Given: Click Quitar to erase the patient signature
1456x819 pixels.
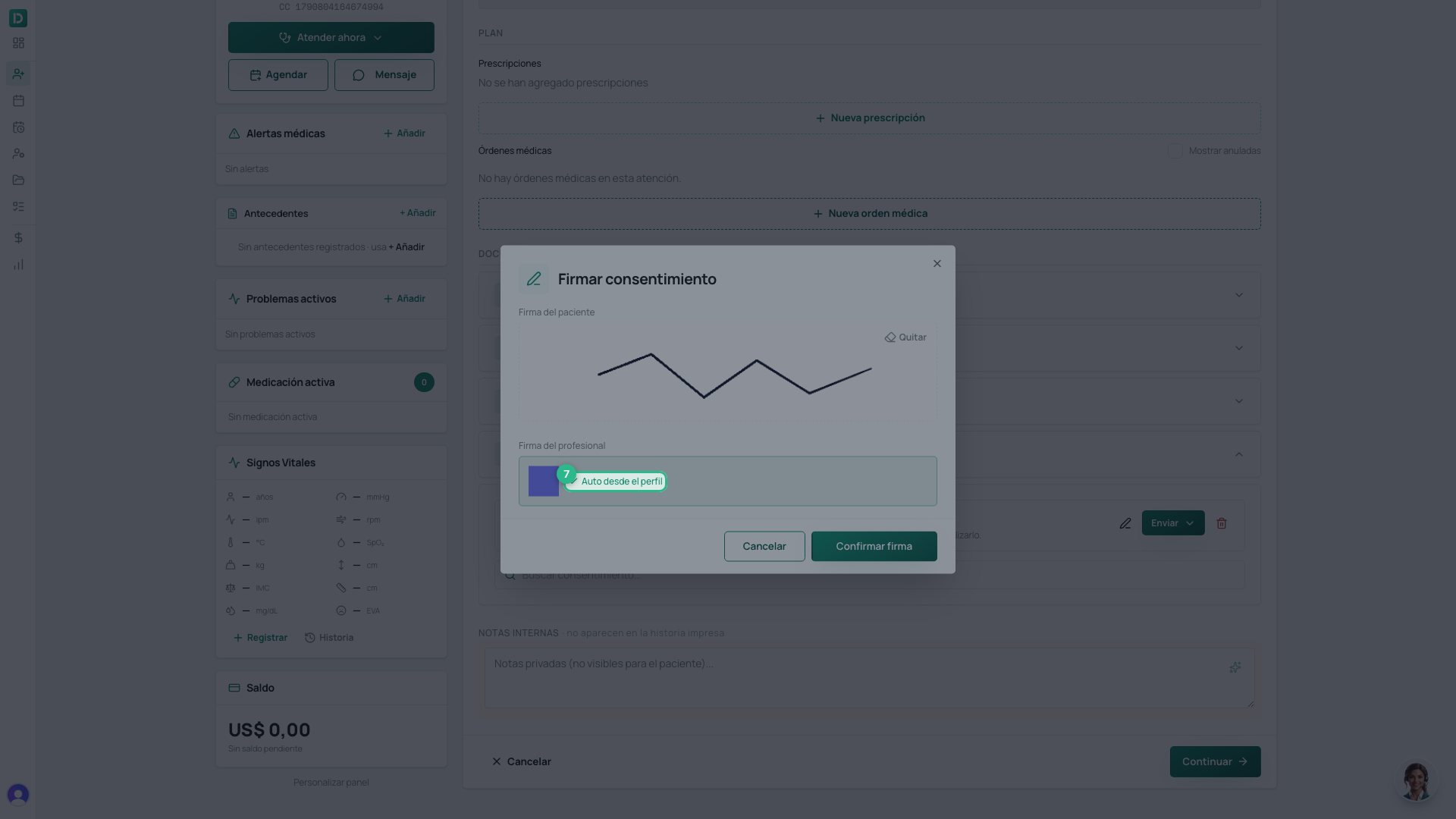Looking at the screenshot, I should (x=905, y=337).
